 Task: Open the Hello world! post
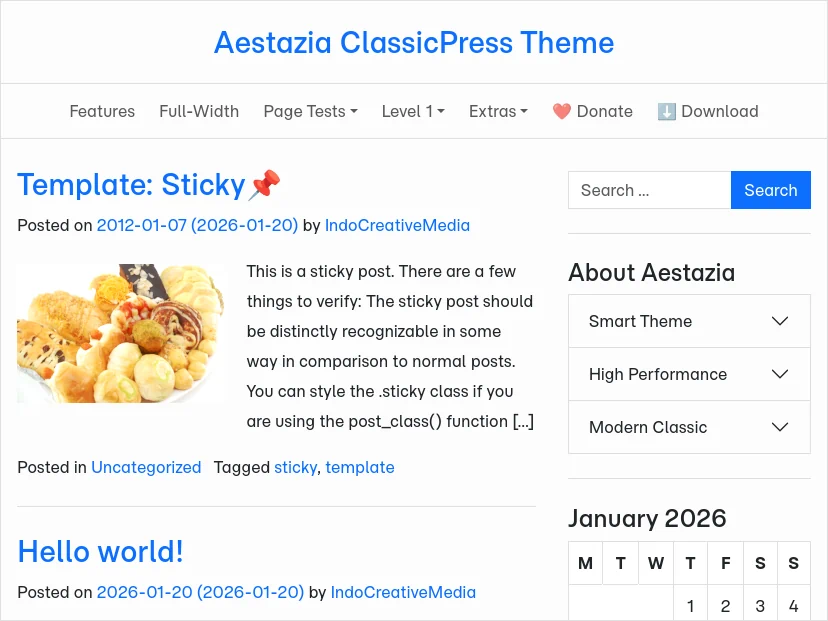[100, 551]
